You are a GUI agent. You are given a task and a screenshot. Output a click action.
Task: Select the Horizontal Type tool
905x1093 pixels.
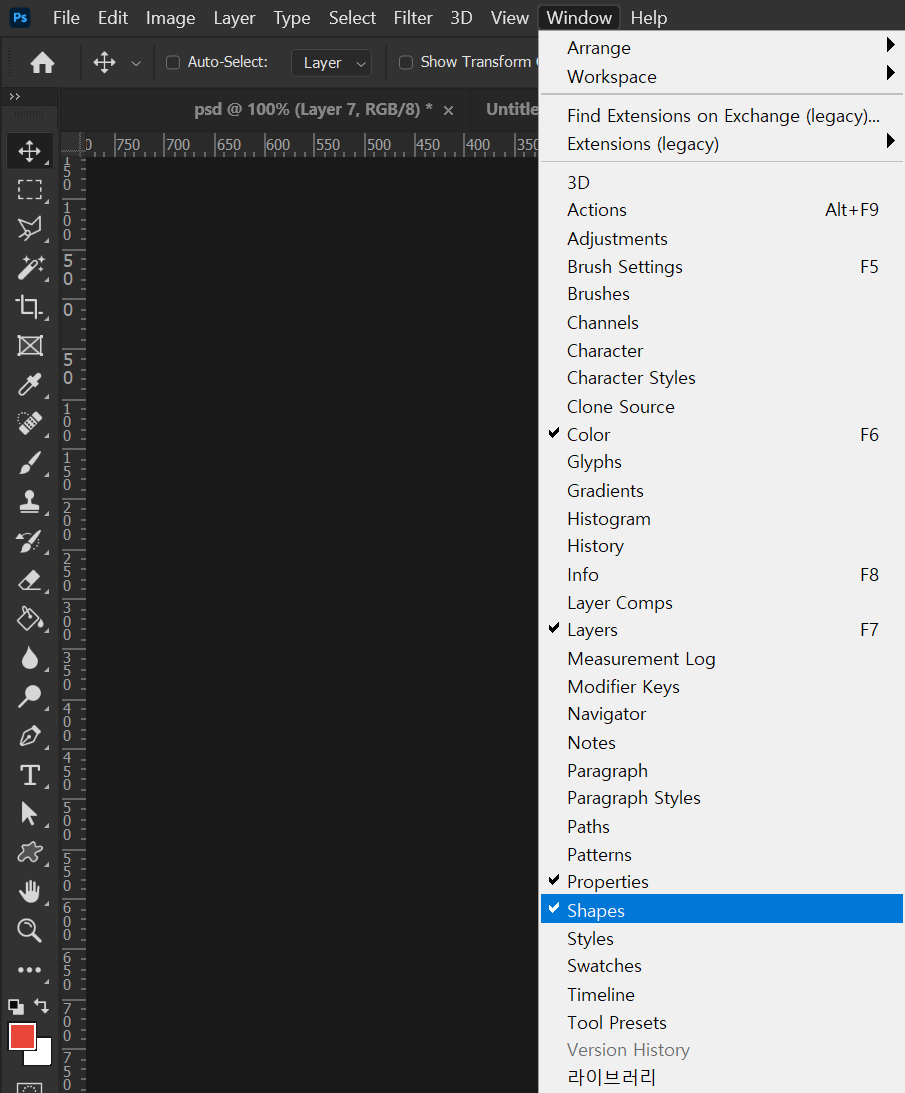(29, 774)
